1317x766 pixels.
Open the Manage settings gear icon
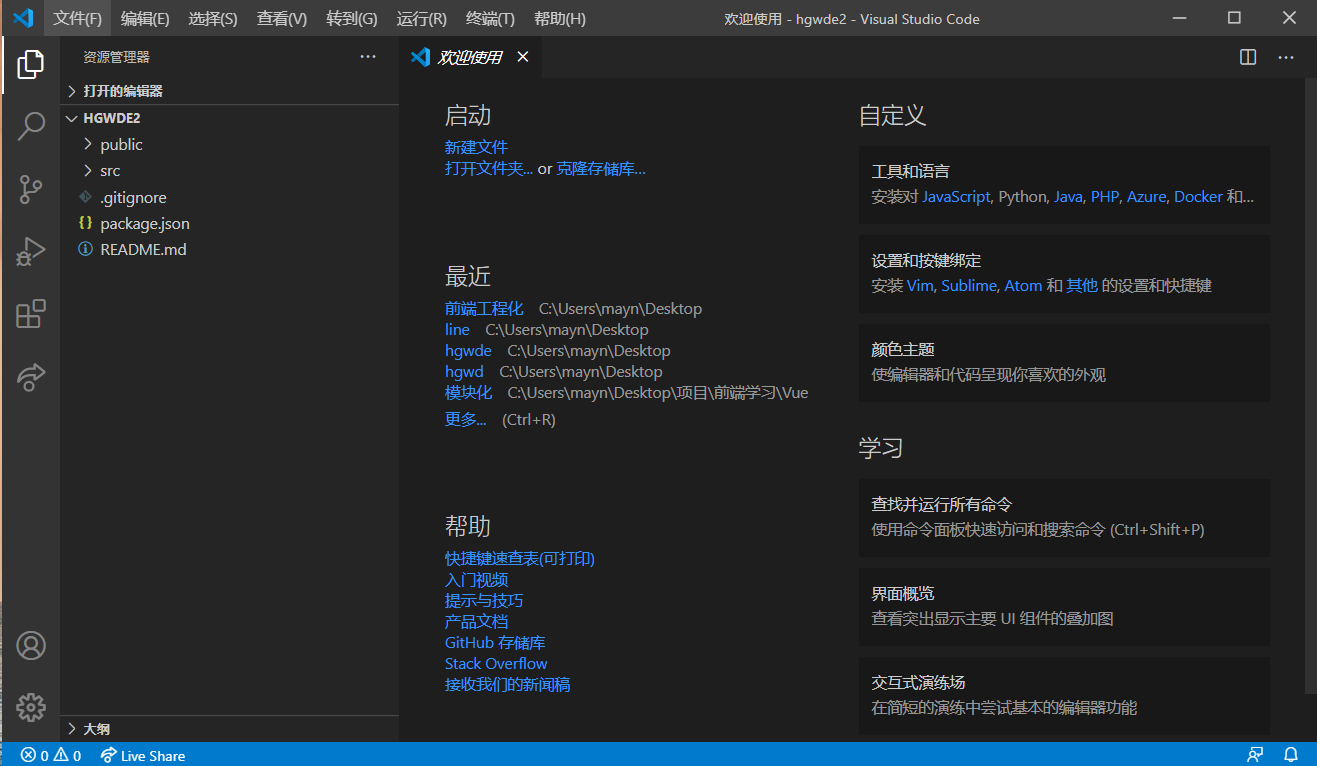click(31, 707)
